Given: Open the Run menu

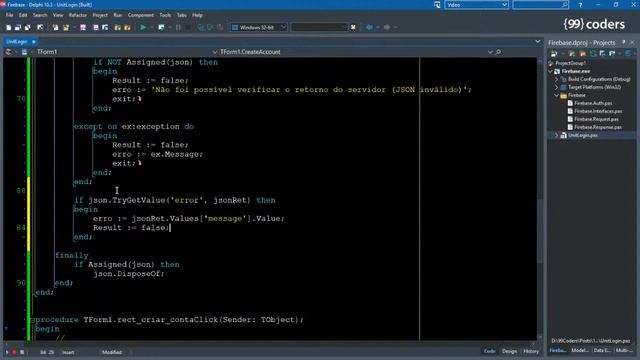Looking at the screenshot, I should (x=118, y=15).
